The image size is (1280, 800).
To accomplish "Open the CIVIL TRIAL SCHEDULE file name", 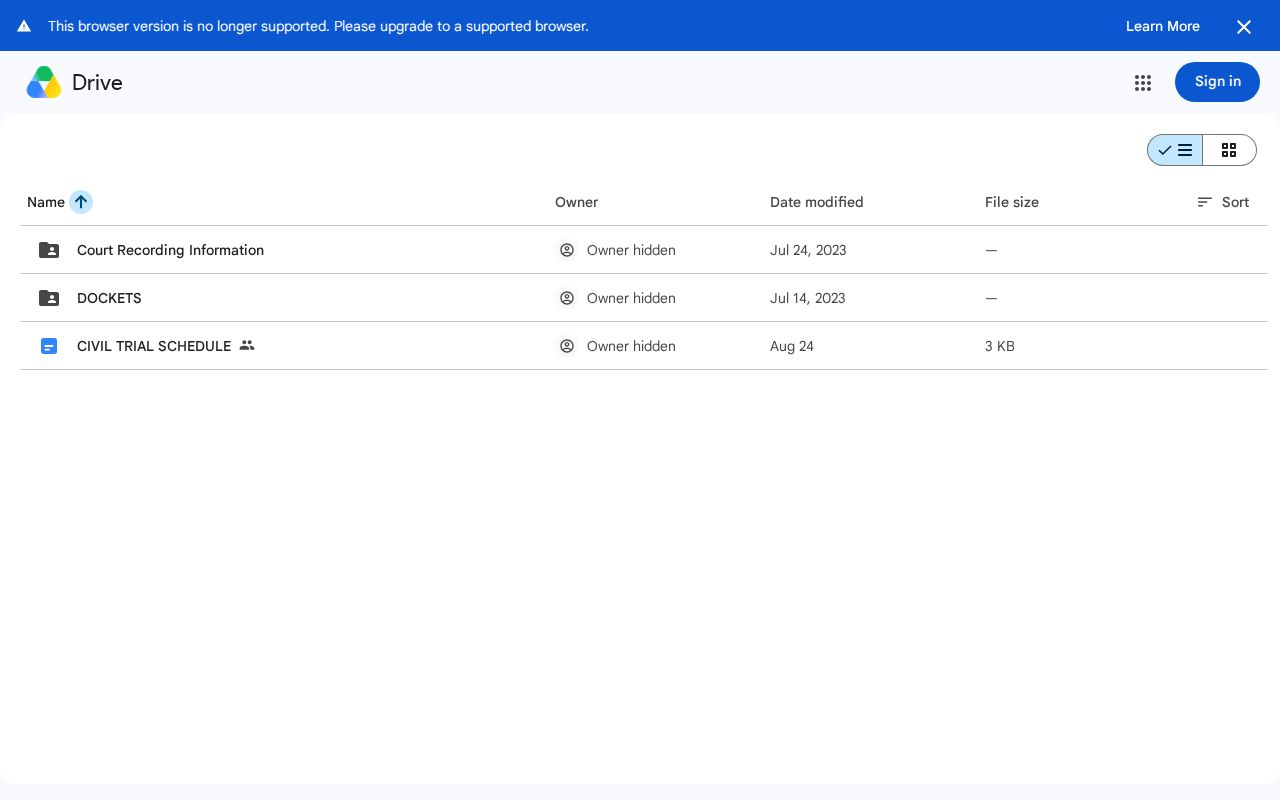I will point(154,346).
